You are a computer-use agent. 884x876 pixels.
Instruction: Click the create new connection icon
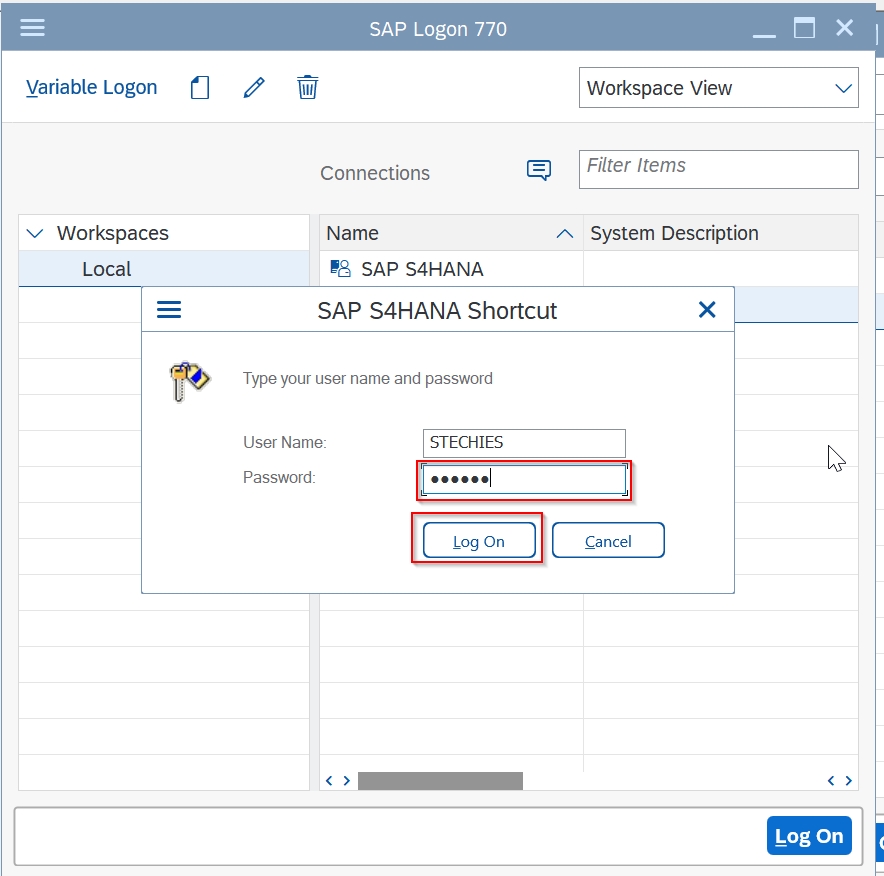pos(199,87)
